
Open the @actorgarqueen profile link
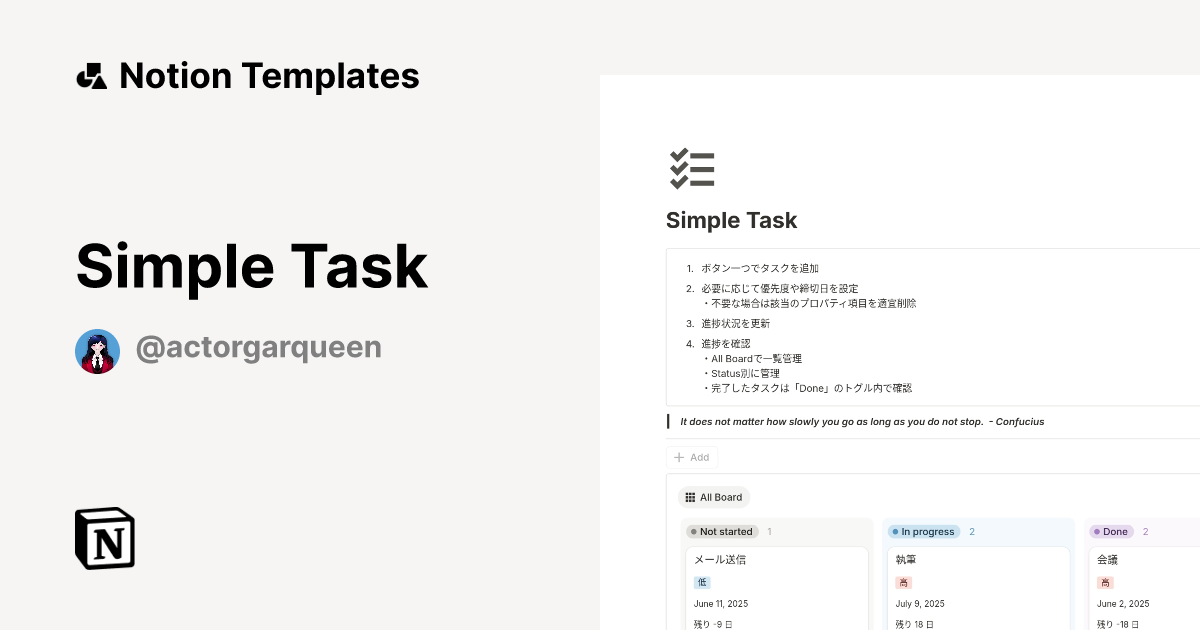pyautogui.click(x=259, y=346)
